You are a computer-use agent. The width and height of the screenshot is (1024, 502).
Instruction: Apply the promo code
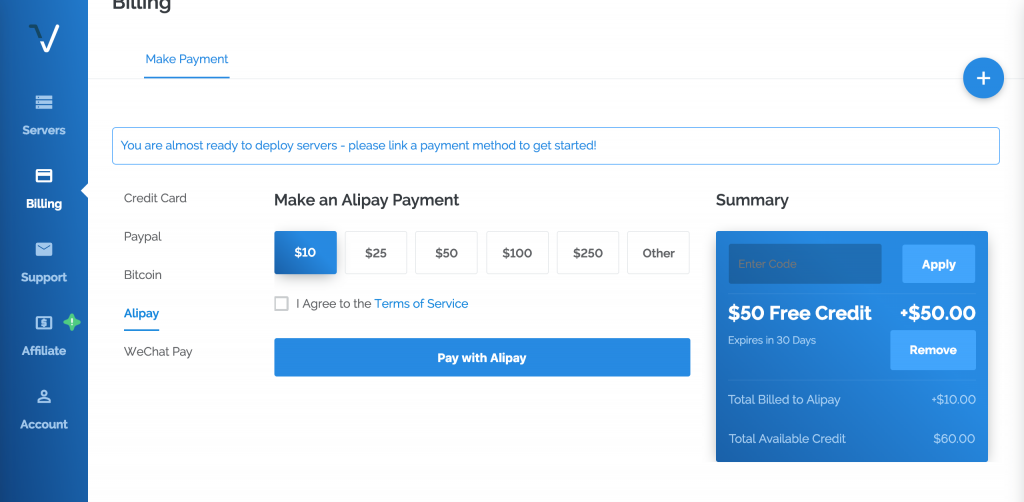[x=938, y=264]
